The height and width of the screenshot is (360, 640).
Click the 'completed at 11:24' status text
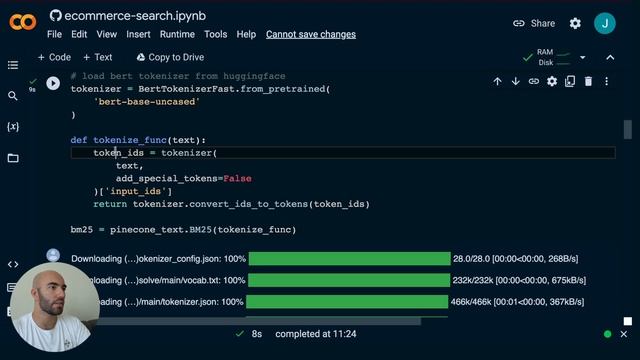(x=316, y=334)
